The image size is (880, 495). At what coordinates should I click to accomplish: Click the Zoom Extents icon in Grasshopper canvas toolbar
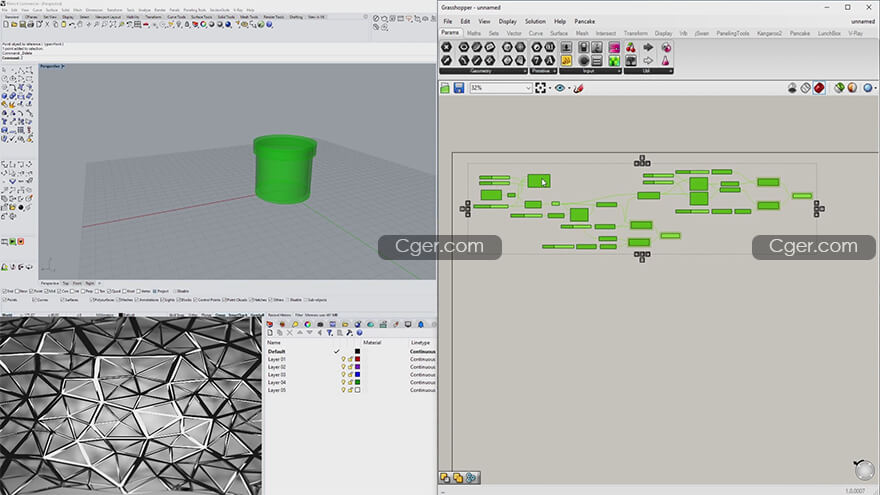(540, 88)
